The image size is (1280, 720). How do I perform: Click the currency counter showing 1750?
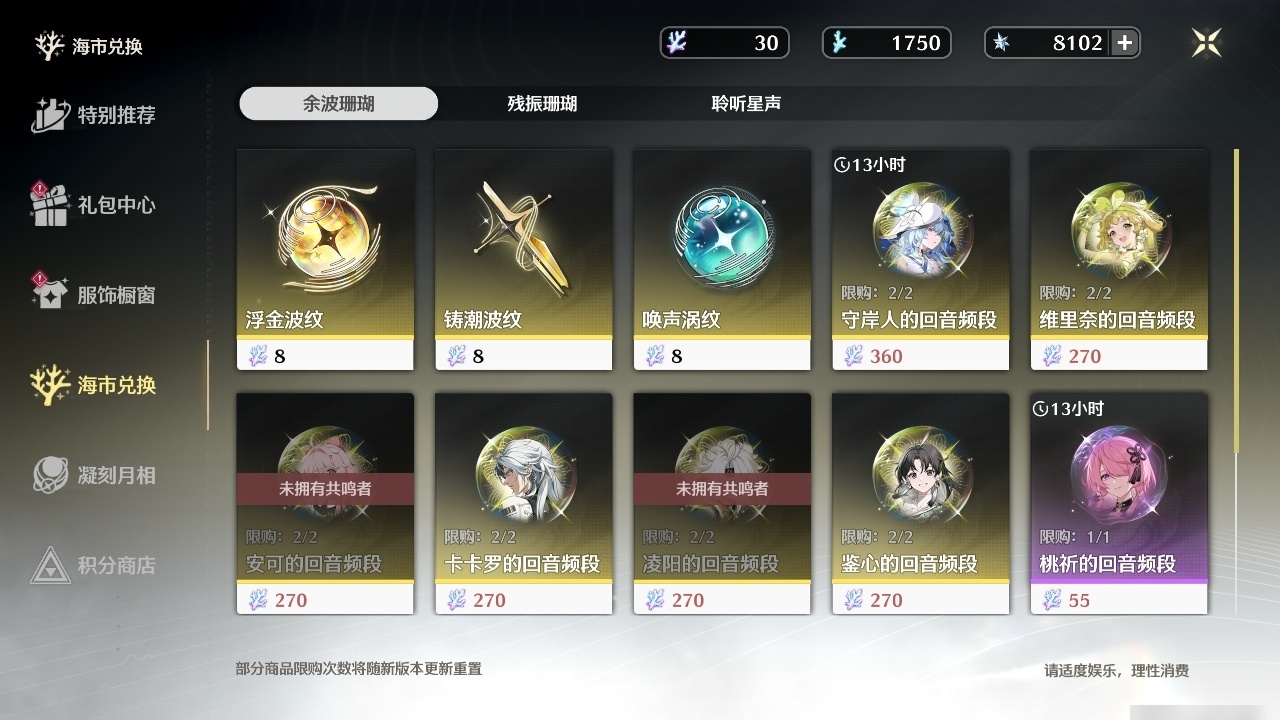[886, 42]
